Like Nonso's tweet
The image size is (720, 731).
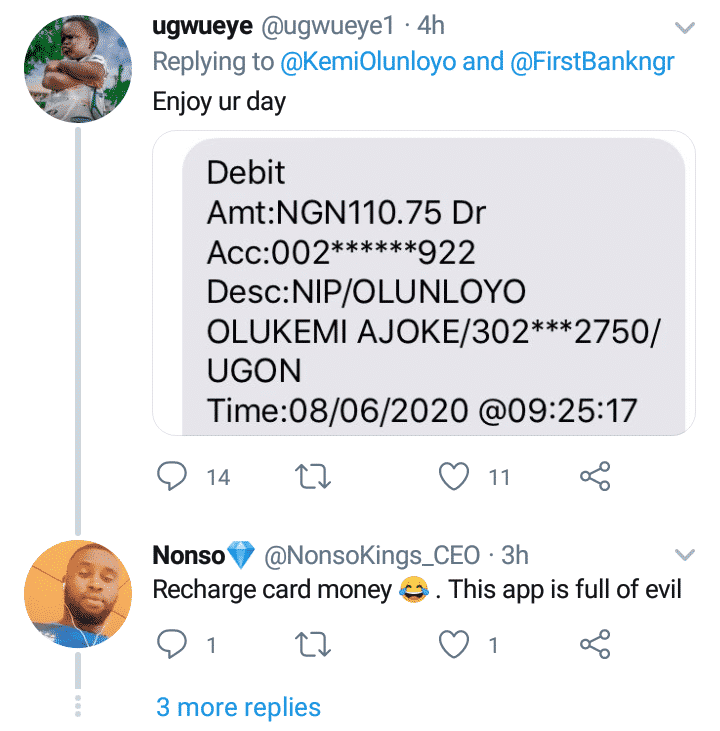click(x=455, y=646)
